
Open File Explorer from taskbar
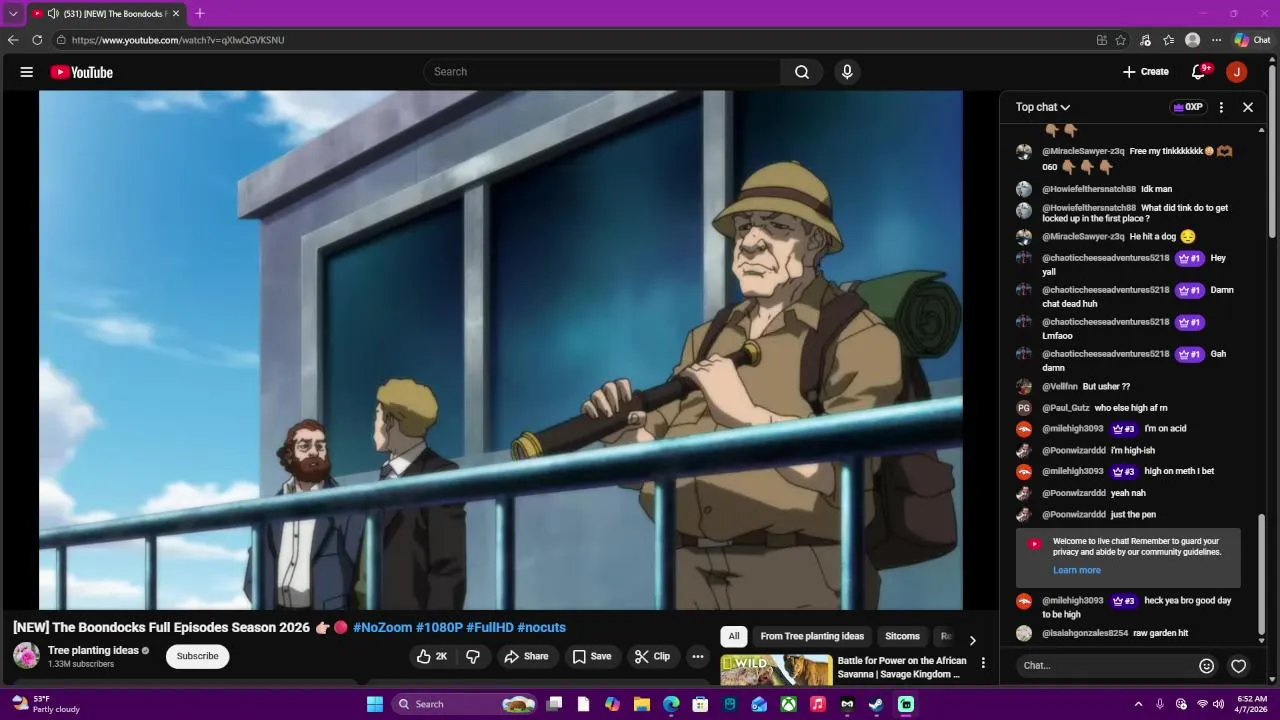642,705
